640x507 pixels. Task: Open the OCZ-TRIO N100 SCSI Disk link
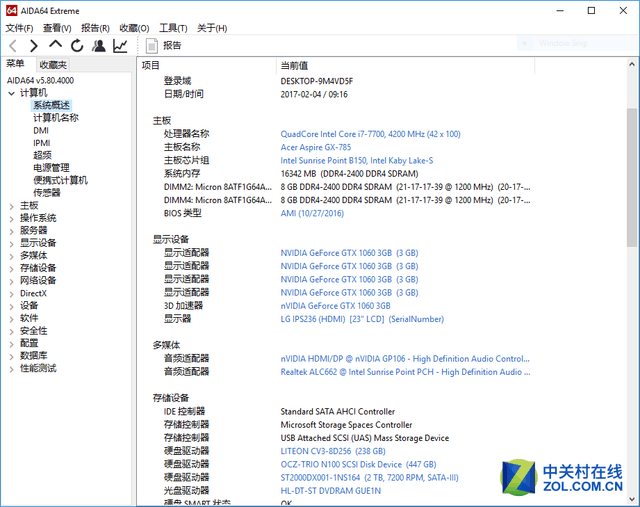pos(358,464)
